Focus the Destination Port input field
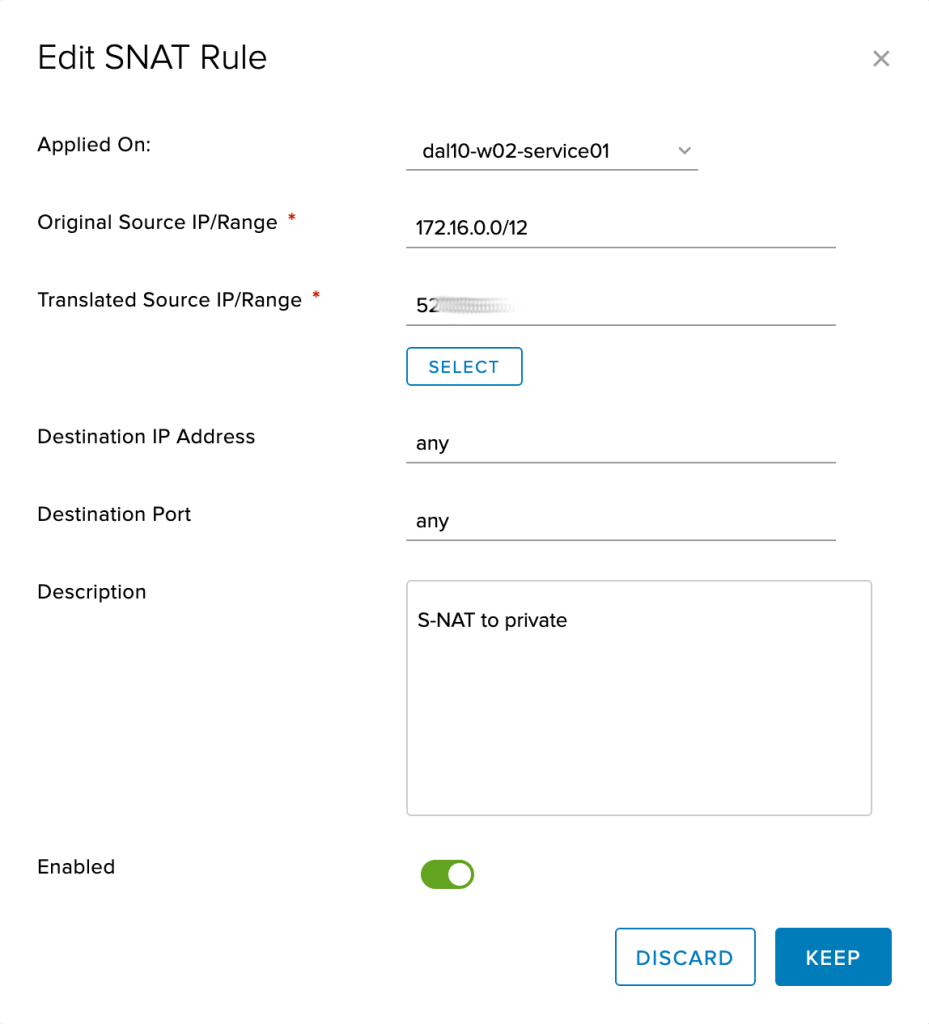The width and height of the screenshot is (929, 1024). (620, 521)
